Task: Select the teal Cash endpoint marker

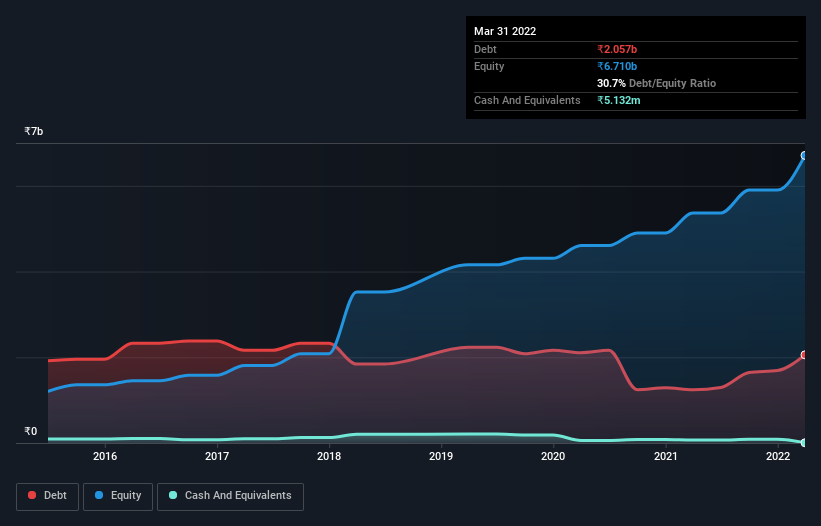Action: (x=804, y=443)
